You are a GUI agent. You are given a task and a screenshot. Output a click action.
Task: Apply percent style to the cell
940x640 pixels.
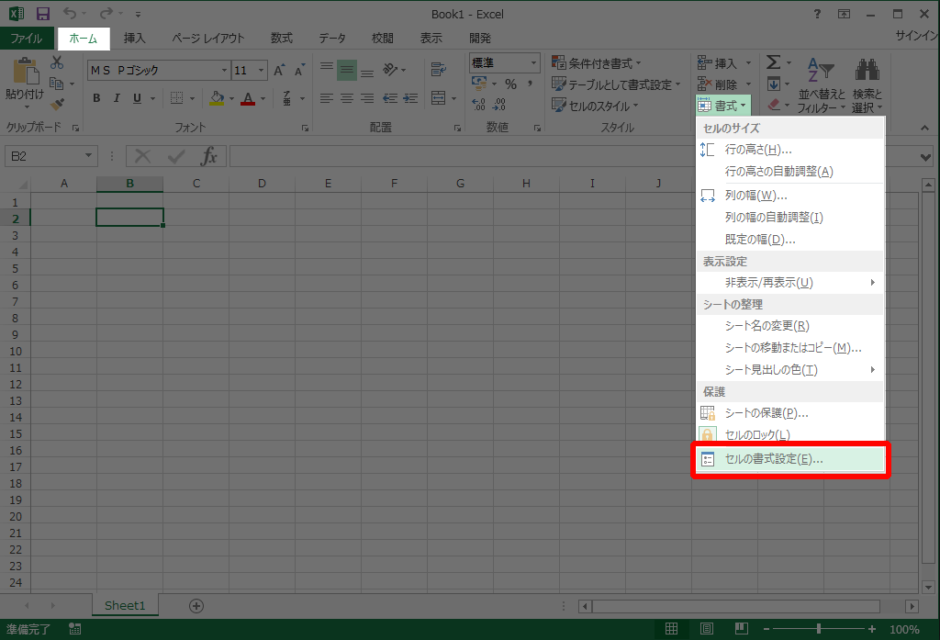click(512, 82)
